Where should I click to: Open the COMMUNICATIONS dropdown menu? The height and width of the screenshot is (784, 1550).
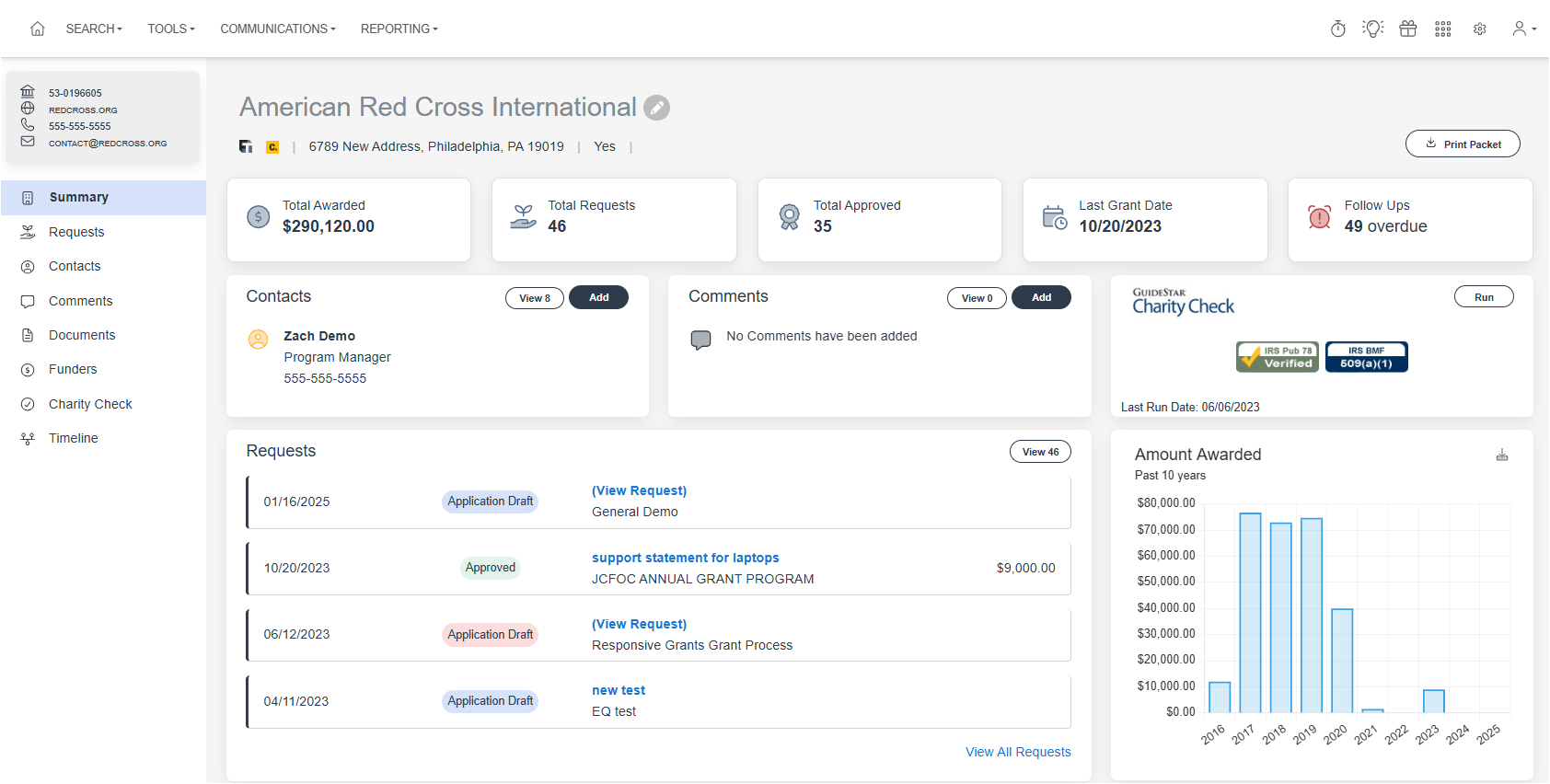click(x=278, y=29)
